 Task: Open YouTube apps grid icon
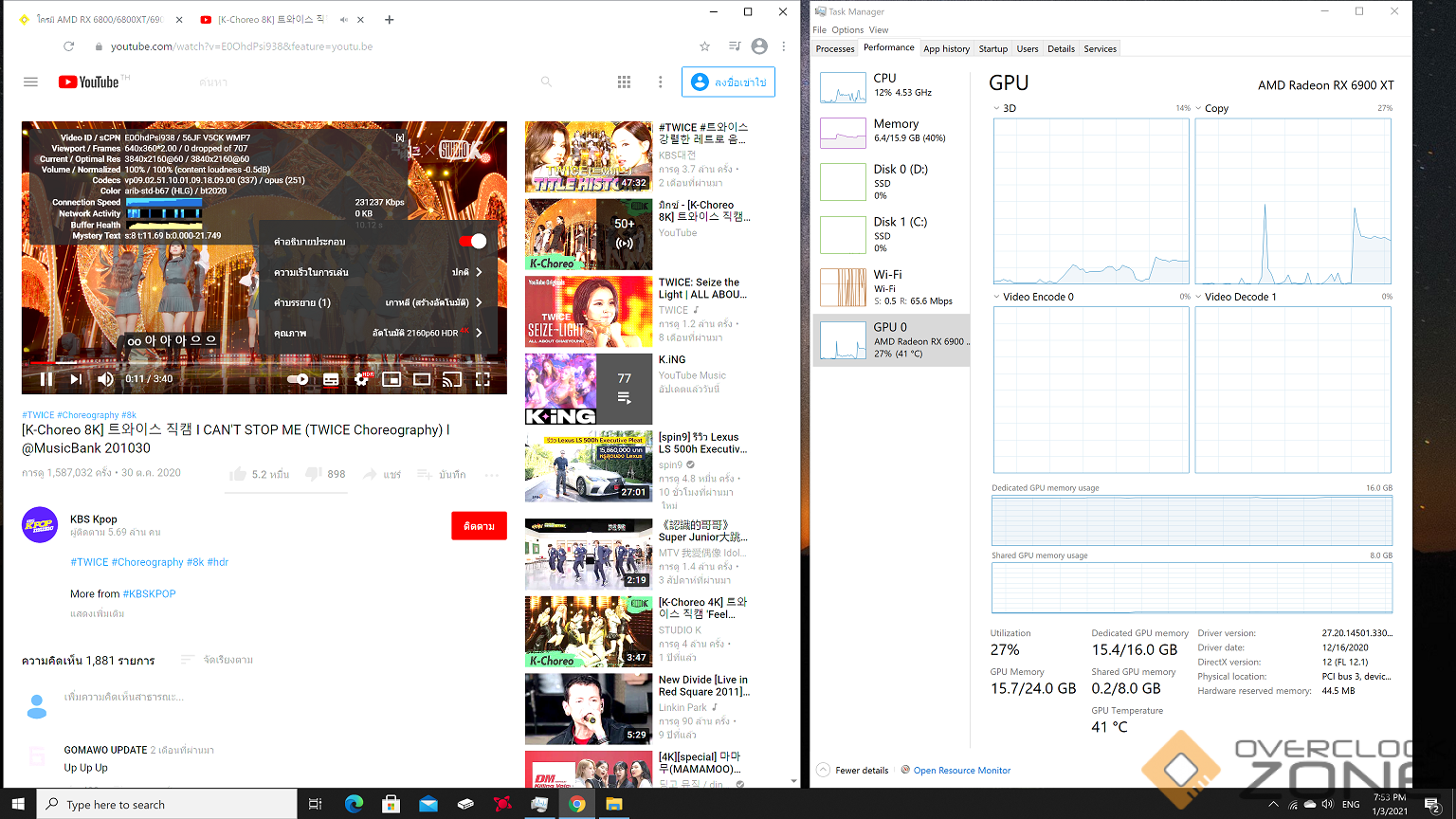pyautogui.click(x=624, y=82)
